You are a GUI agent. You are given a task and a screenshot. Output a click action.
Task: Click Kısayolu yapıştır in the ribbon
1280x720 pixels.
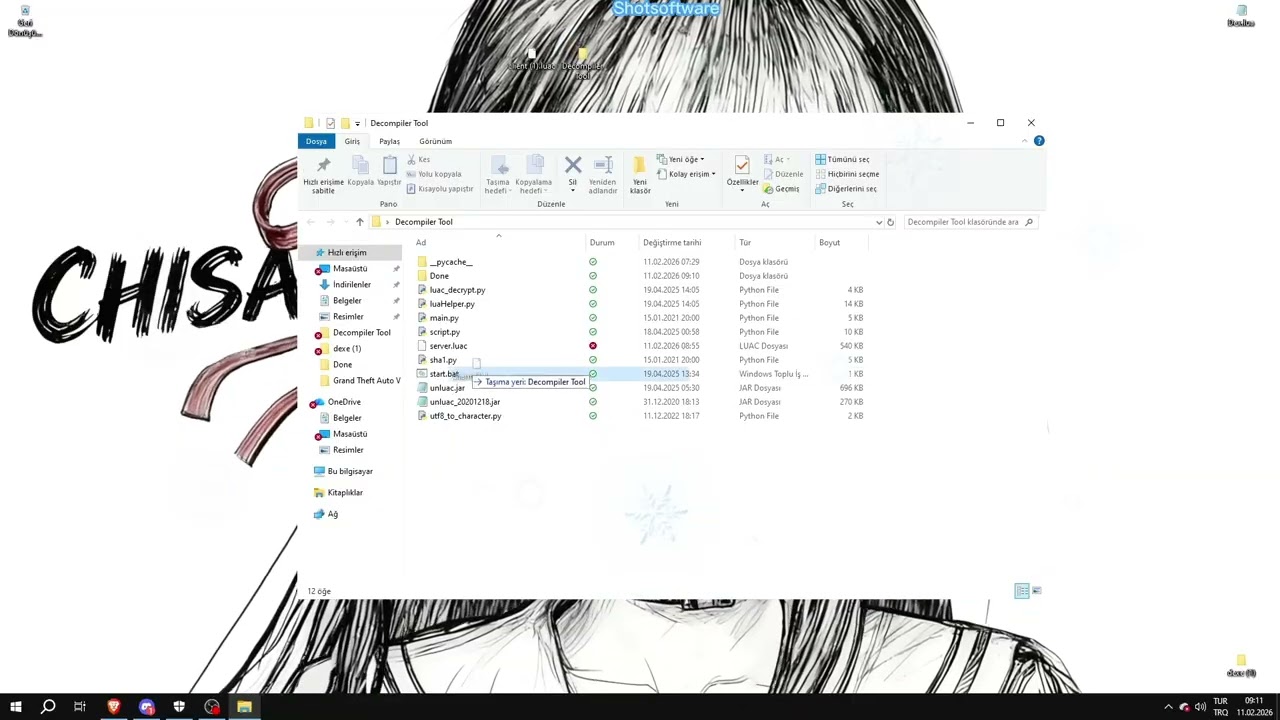[x=441, y=188]
